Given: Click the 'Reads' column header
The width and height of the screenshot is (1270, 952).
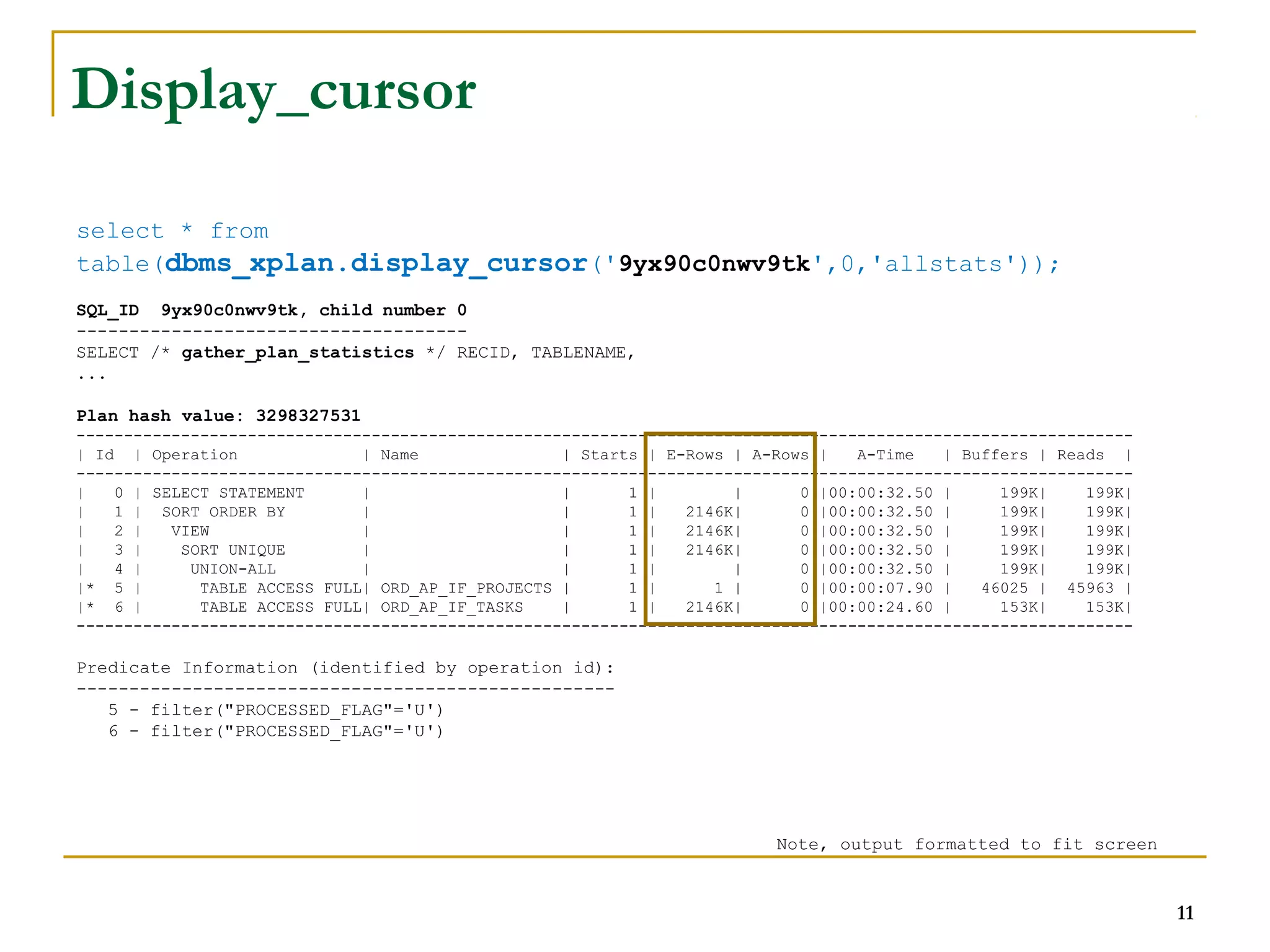Looking at the screenshot, I should 1080,456.
